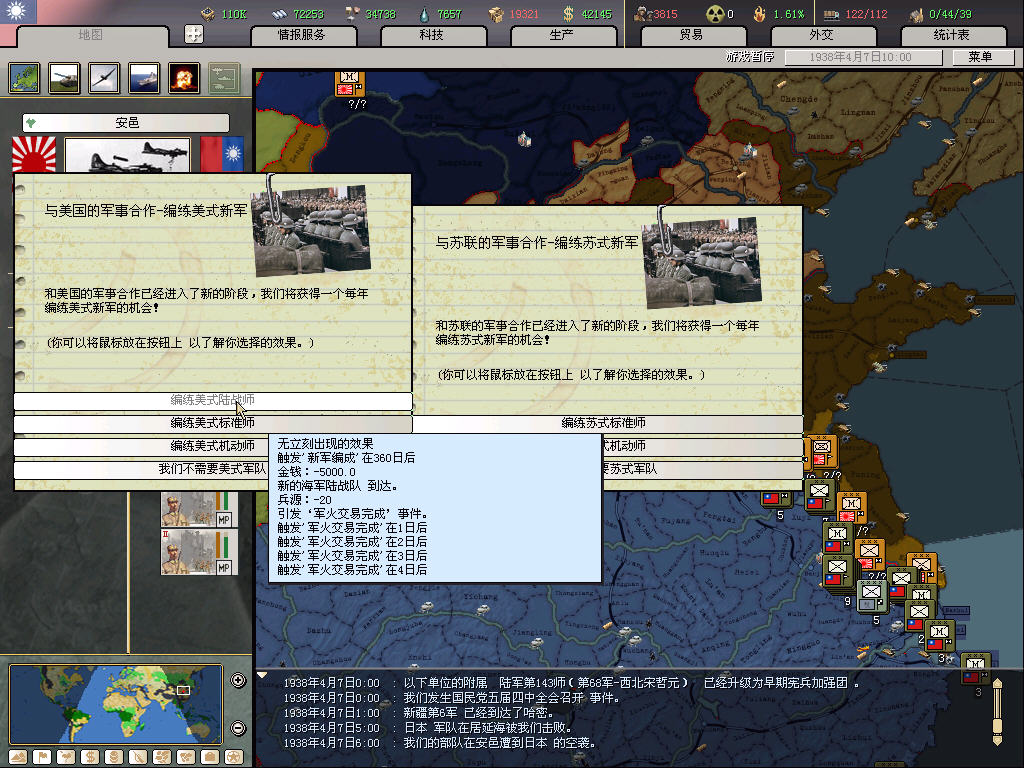
Task: Select the lower leader portrait with MP badge
Action: (199, 552)
